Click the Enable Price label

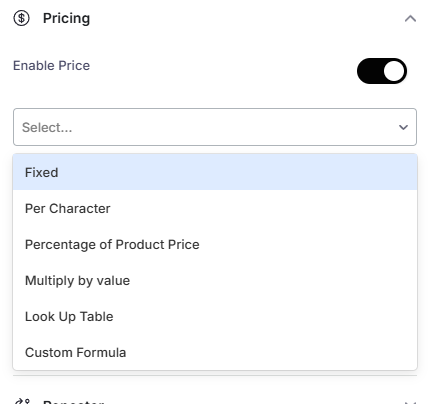point(51,66)
